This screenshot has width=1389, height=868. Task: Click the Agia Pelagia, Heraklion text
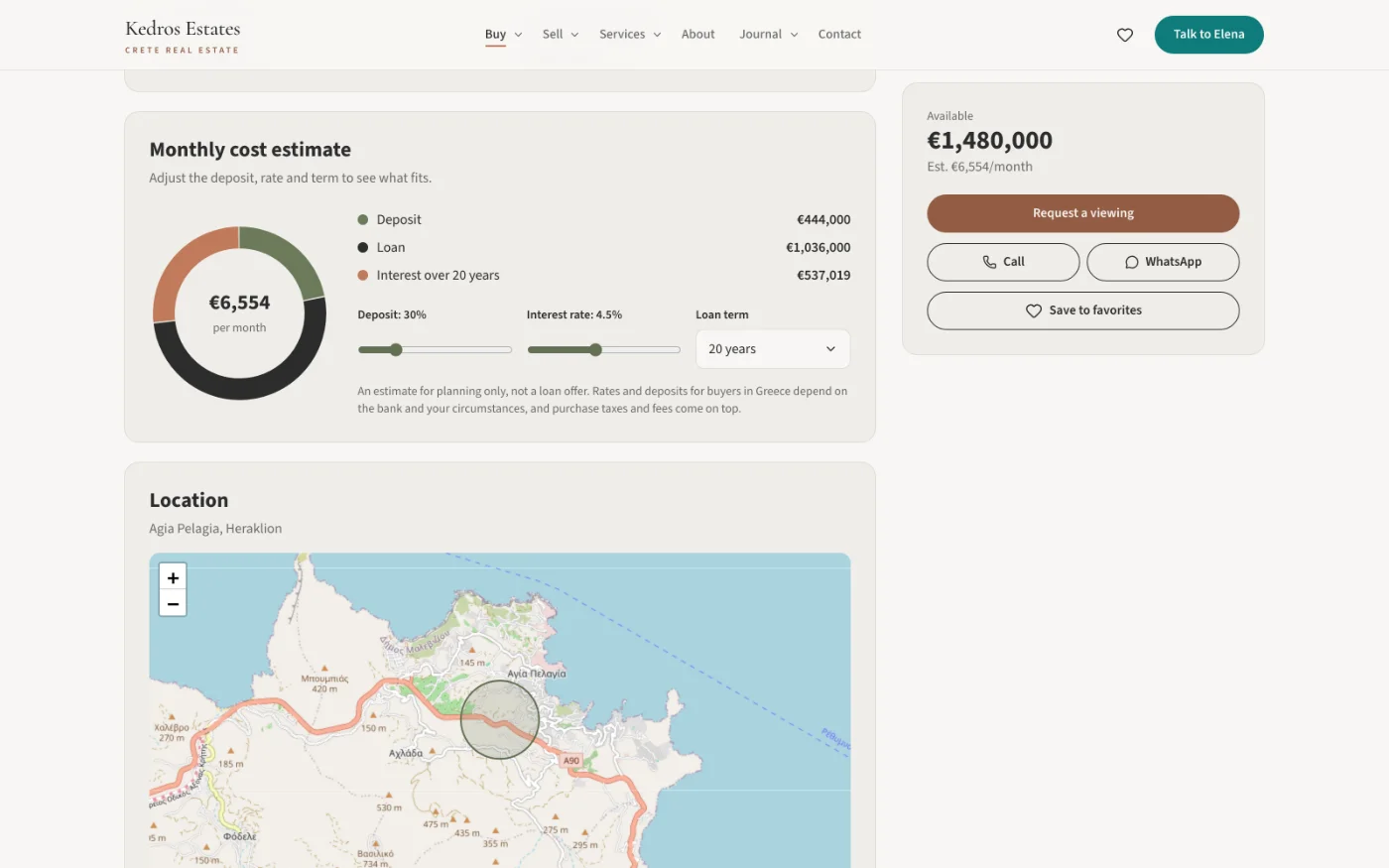click(x=215, y=529)
